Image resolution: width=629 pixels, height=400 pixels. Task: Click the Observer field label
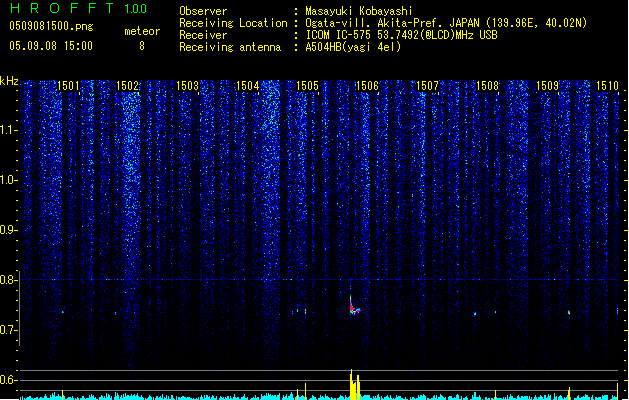203,11
